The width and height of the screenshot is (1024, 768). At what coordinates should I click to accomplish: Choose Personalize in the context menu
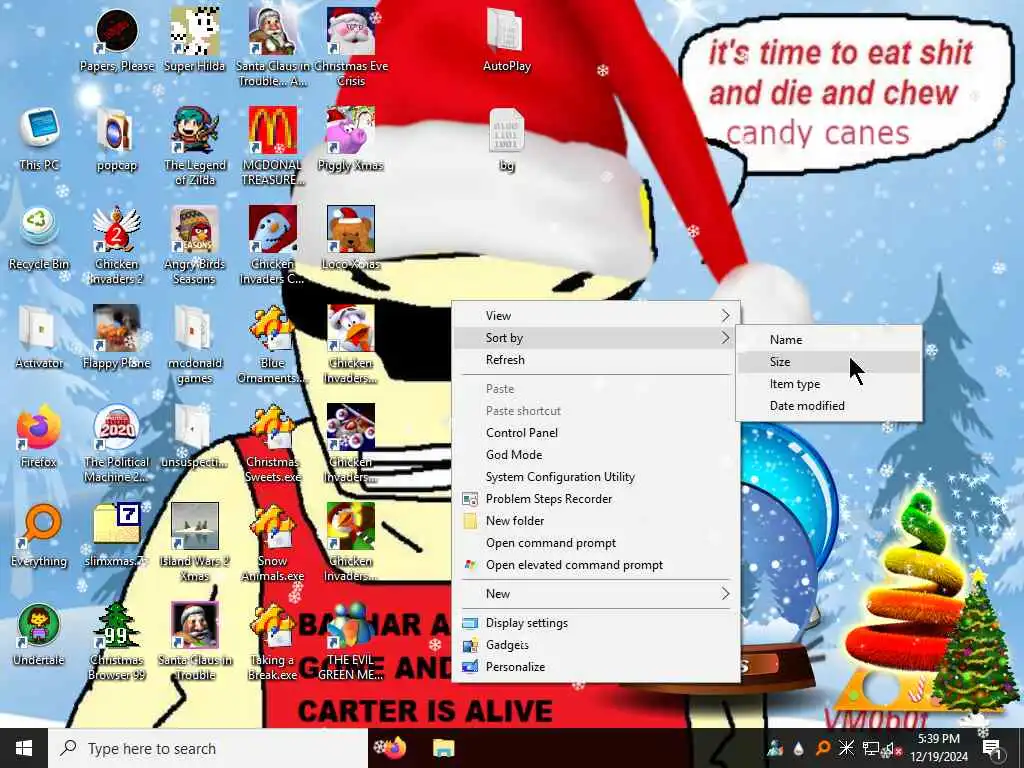coord(596,667)
